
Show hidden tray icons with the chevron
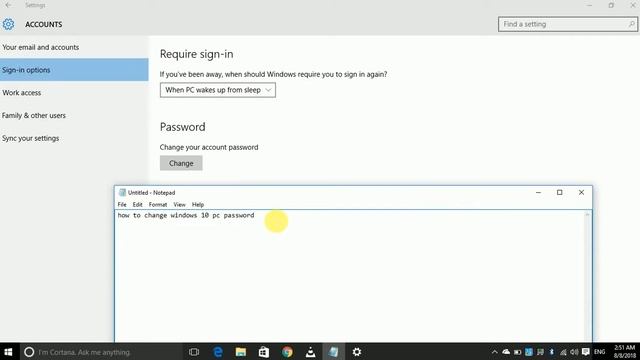(x=495, y=352)
